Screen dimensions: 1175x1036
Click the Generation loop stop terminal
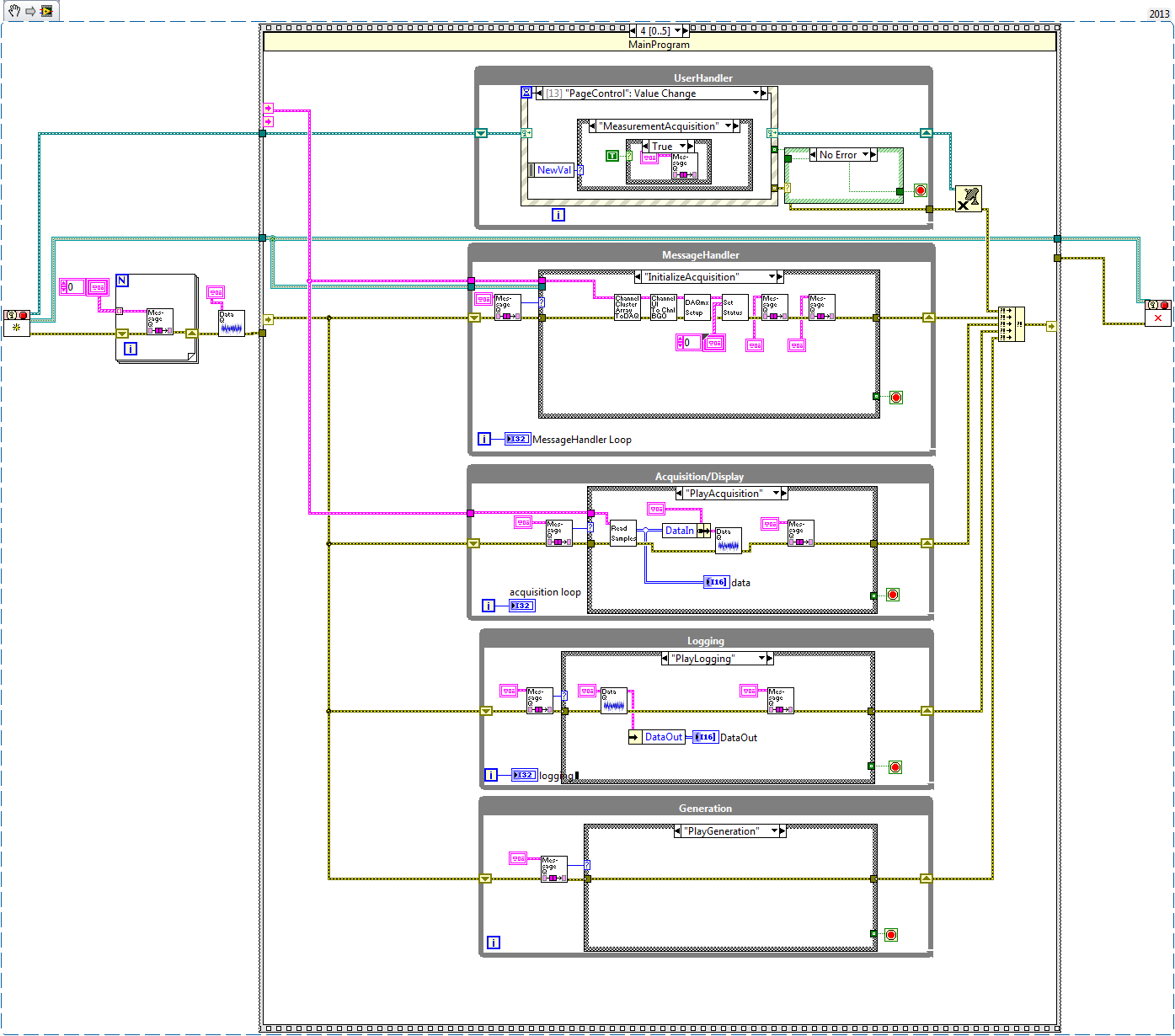(891, 935)
